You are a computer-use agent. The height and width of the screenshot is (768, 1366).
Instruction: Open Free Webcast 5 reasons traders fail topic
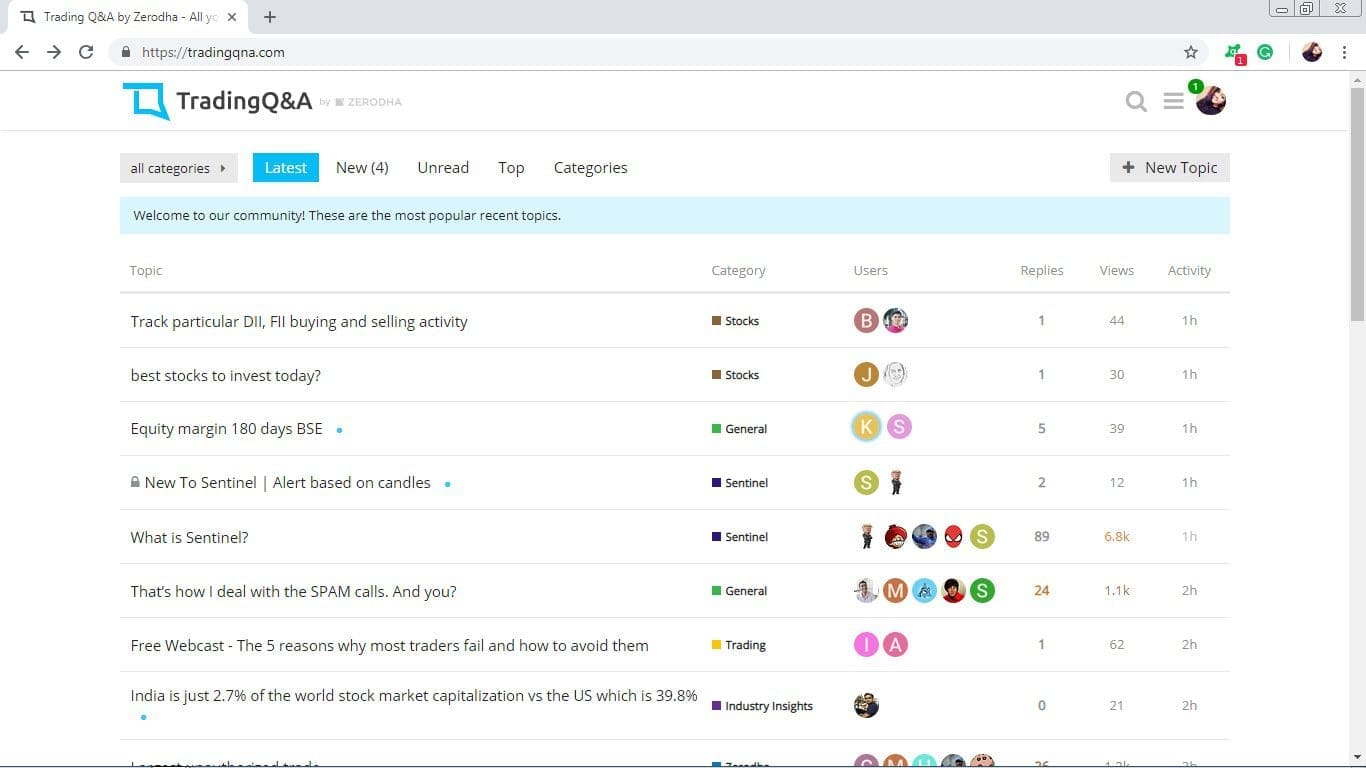(x=389, y=645)
